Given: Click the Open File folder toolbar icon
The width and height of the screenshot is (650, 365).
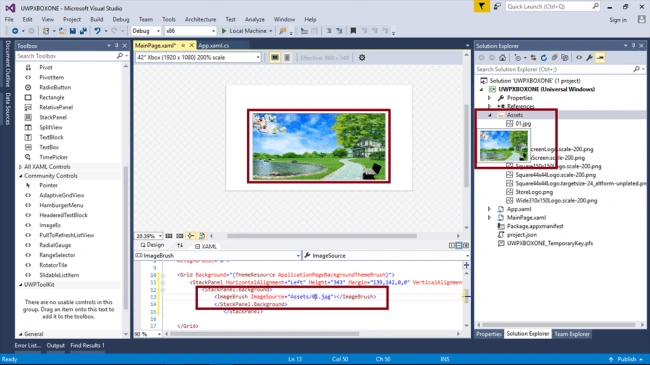Looking at the screenshot, I should coord(62,31).
